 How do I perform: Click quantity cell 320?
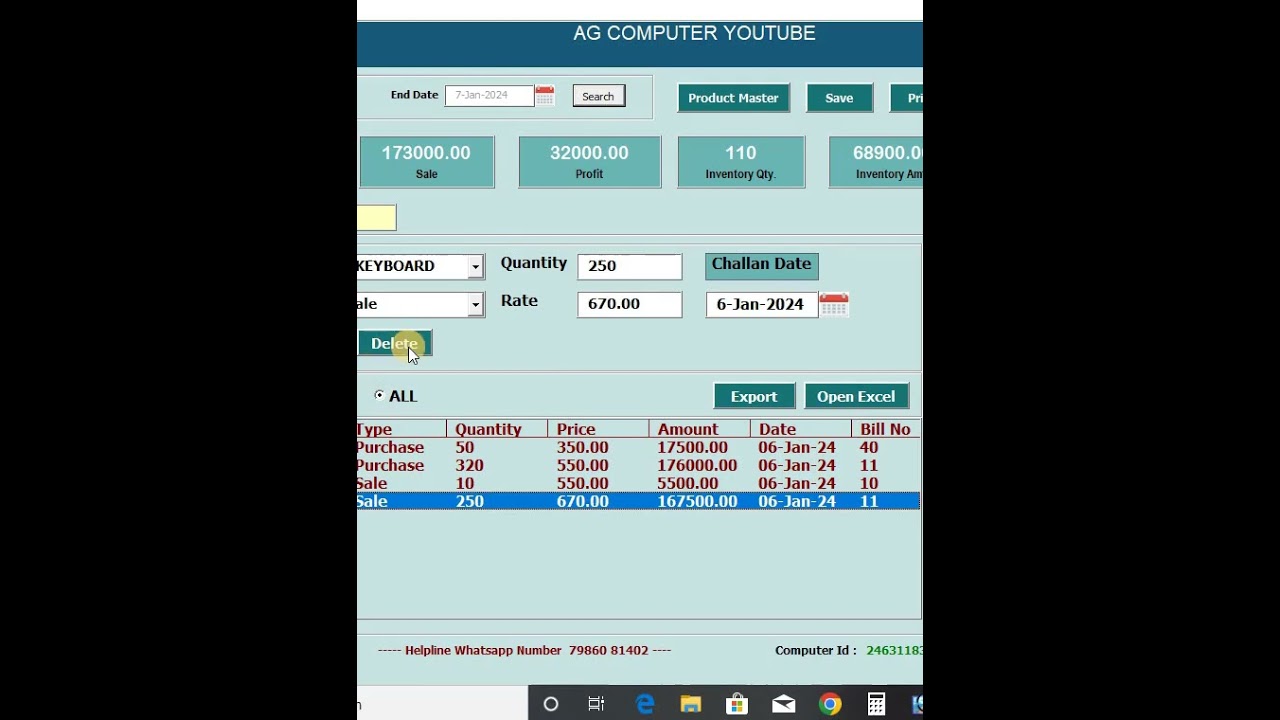click(x=469, y=465)
